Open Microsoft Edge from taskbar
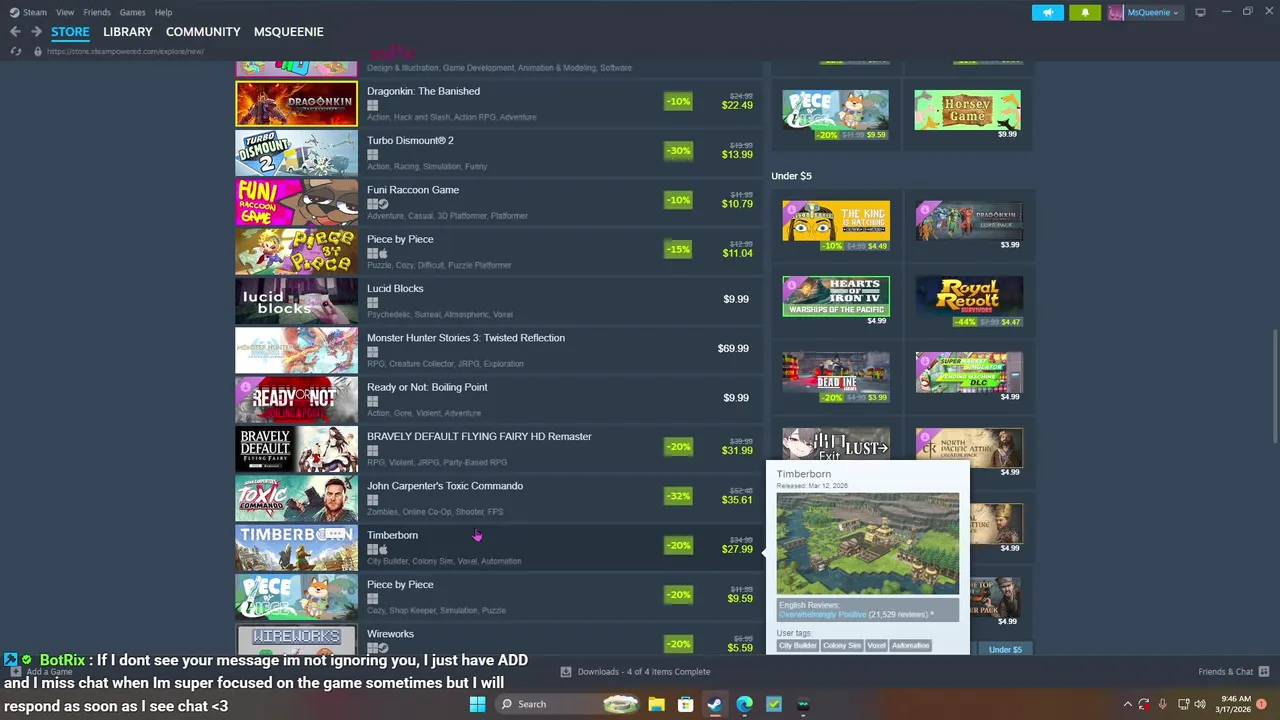Image resolution: width=1280 pixels, height=720 pixels. (745, 704)
